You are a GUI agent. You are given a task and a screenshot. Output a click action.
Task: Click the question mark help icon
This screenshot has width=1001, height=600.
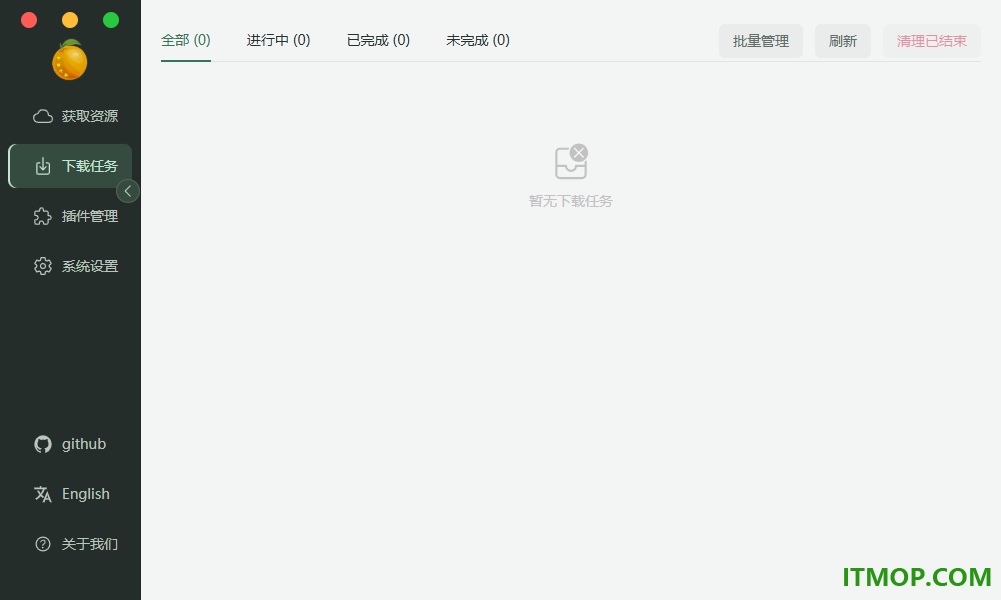pyautogui.click(x=43, y=544)
